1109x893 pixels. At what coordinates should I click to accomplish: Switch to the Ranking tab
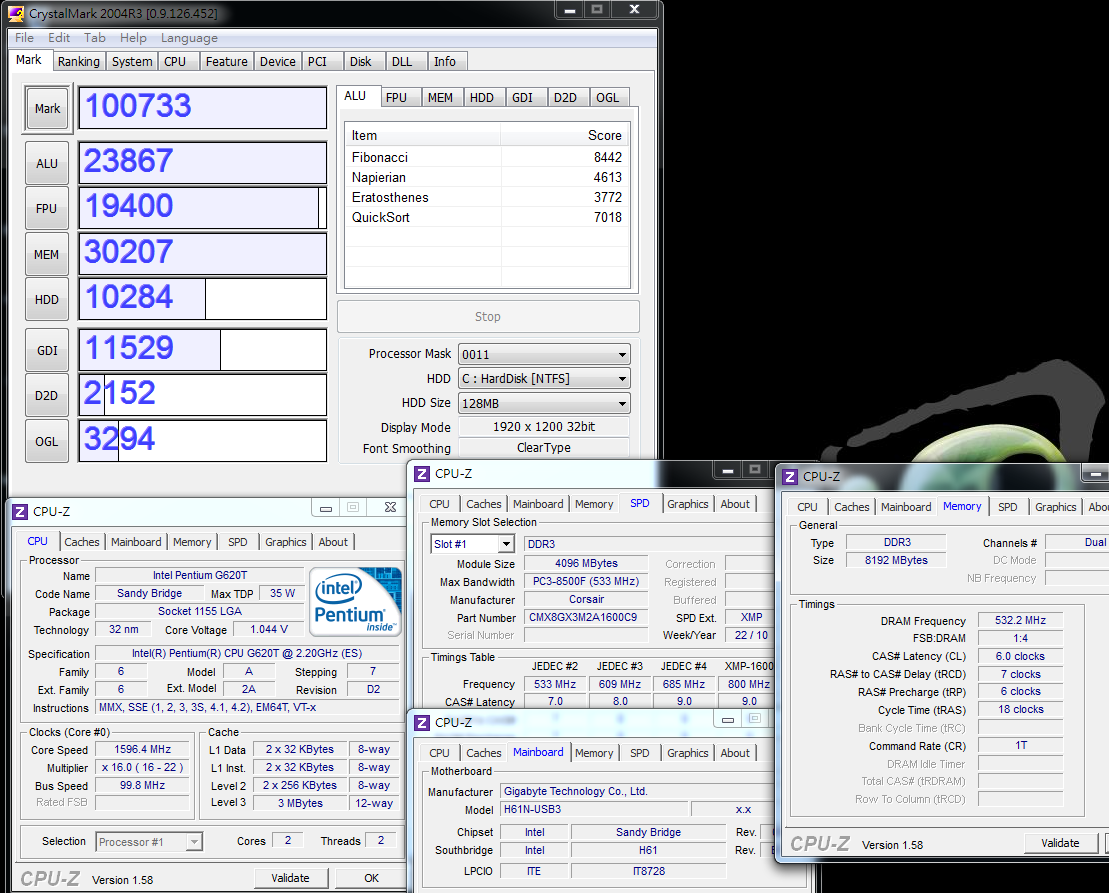pos(78,61)
